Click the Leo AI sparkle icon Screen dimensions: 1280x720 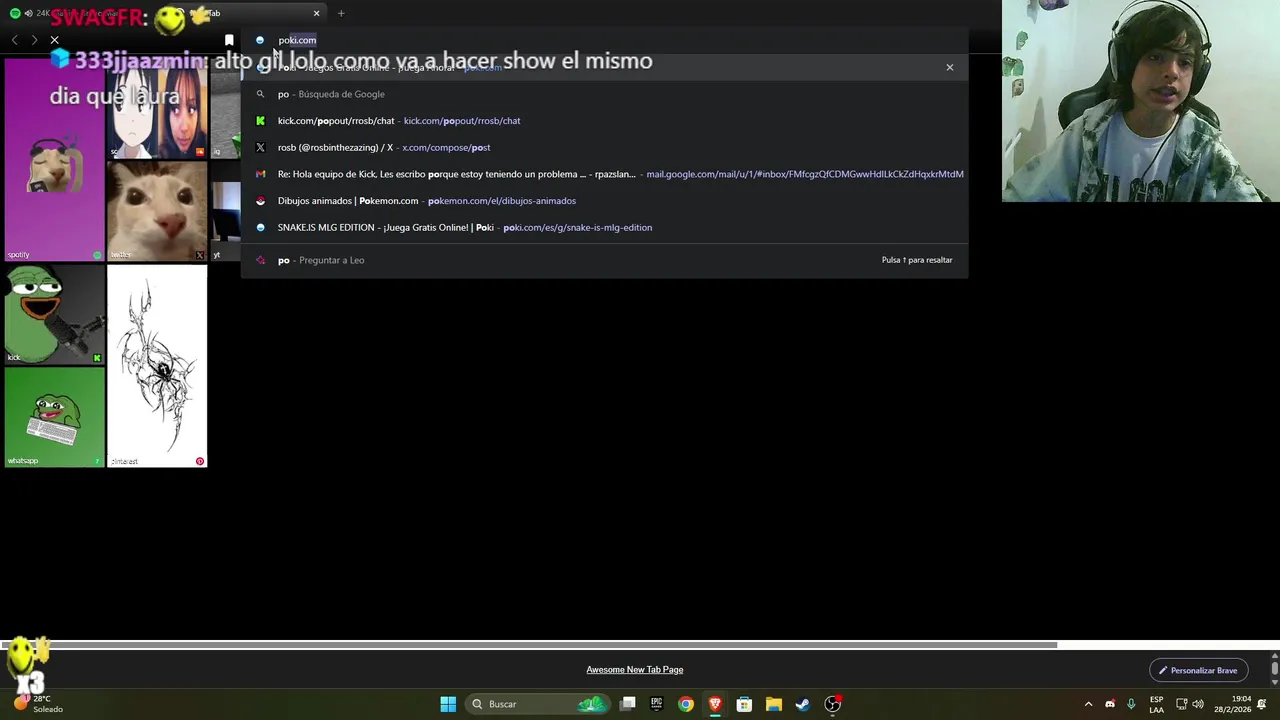(260, 260)
